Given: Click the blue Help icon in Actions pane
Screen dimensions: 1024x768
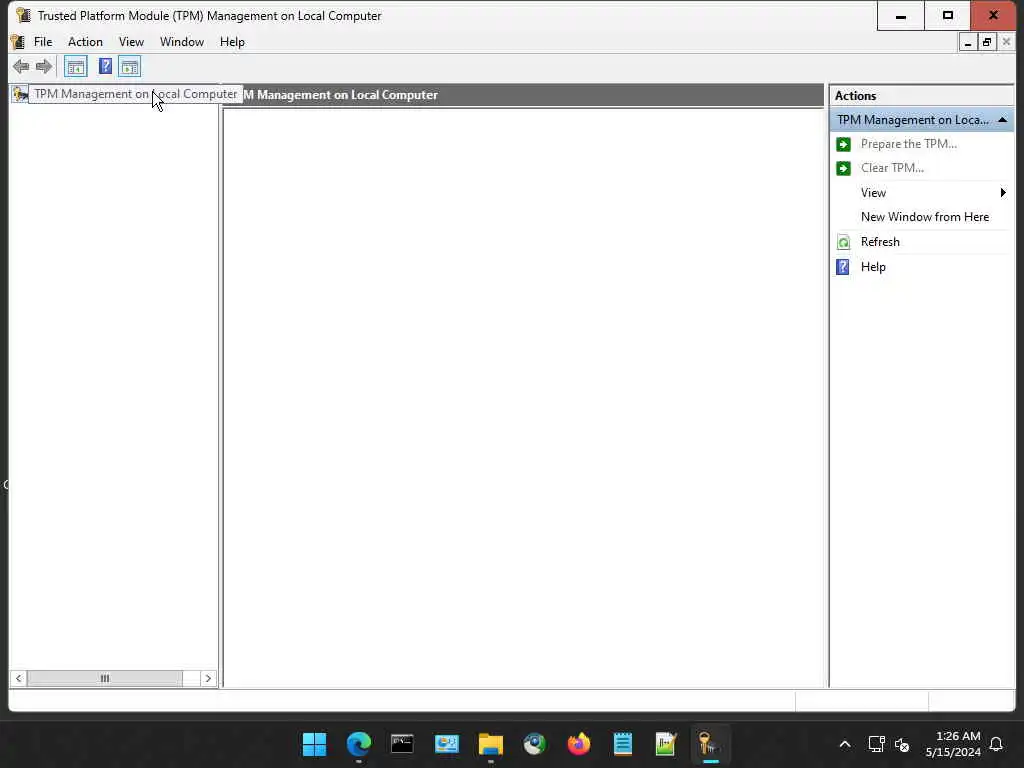Looking at the screenshot, I should click(x=843, y=266).
